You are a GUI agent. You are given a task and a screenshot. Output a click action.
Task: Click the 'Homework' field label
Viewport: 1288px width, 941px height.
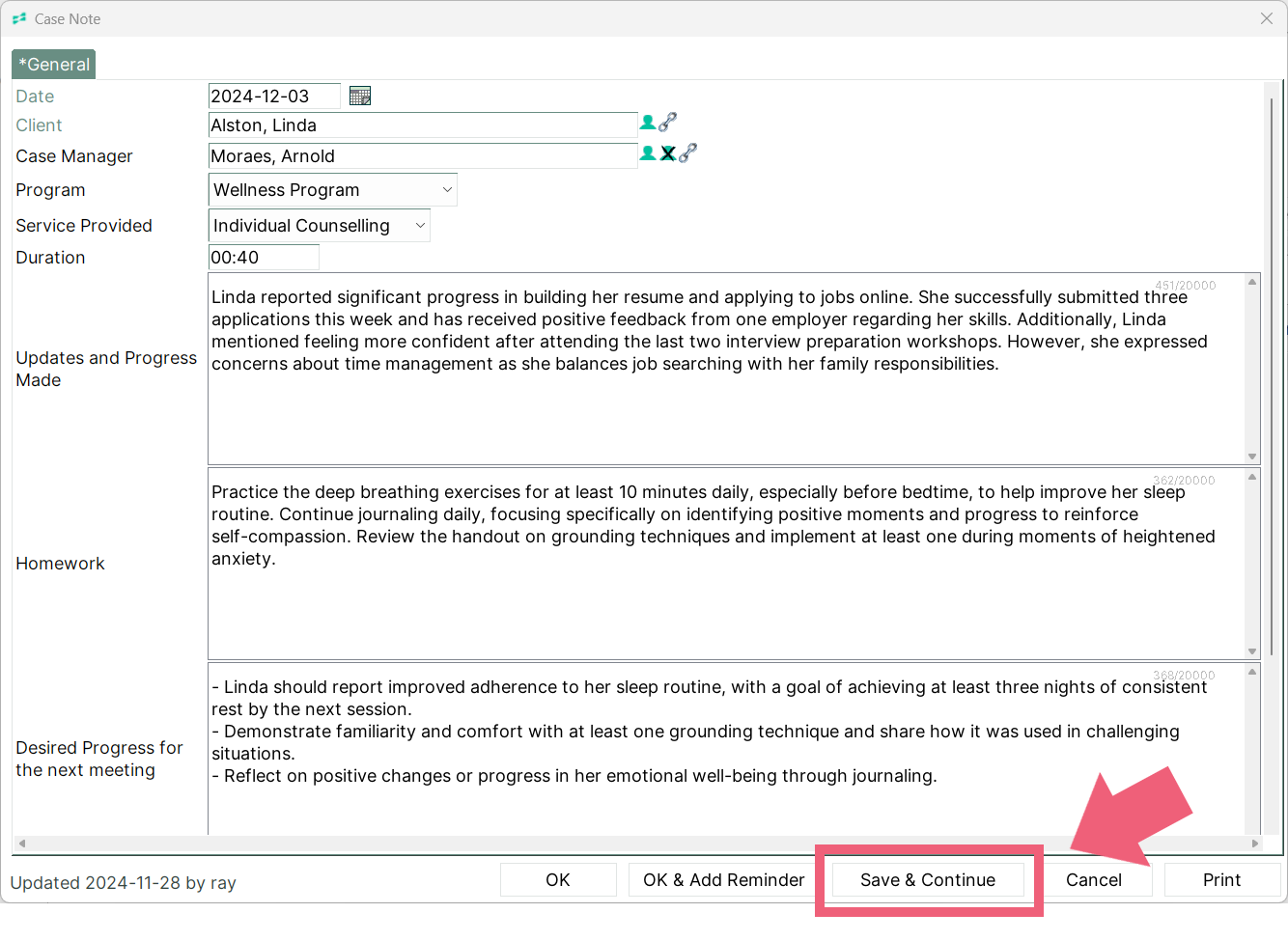coord(60,564)
